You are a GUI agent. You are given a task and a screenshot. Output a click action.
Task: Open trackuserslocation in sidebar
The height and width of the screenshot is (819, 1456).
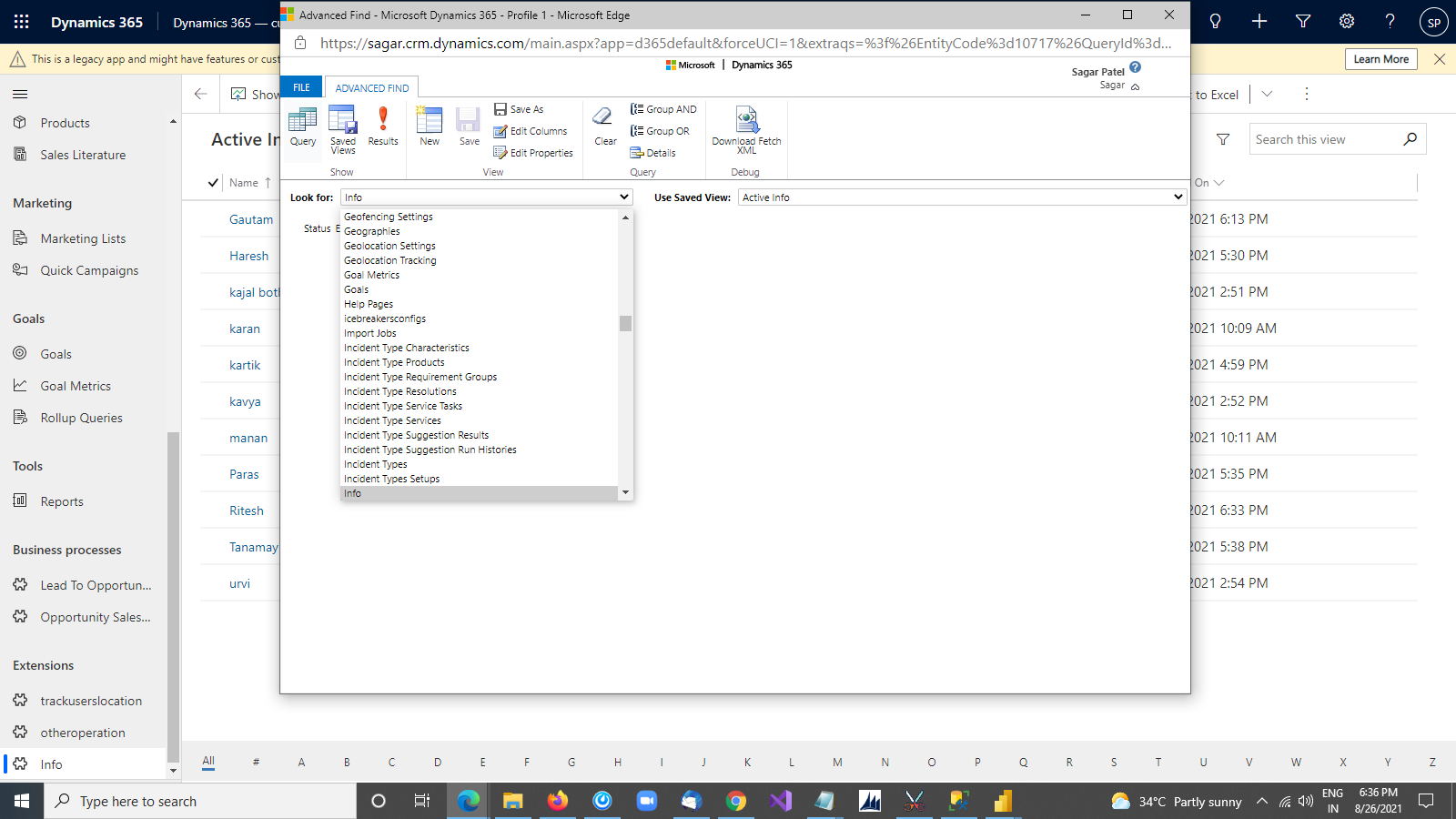click(x=91, y=701)
